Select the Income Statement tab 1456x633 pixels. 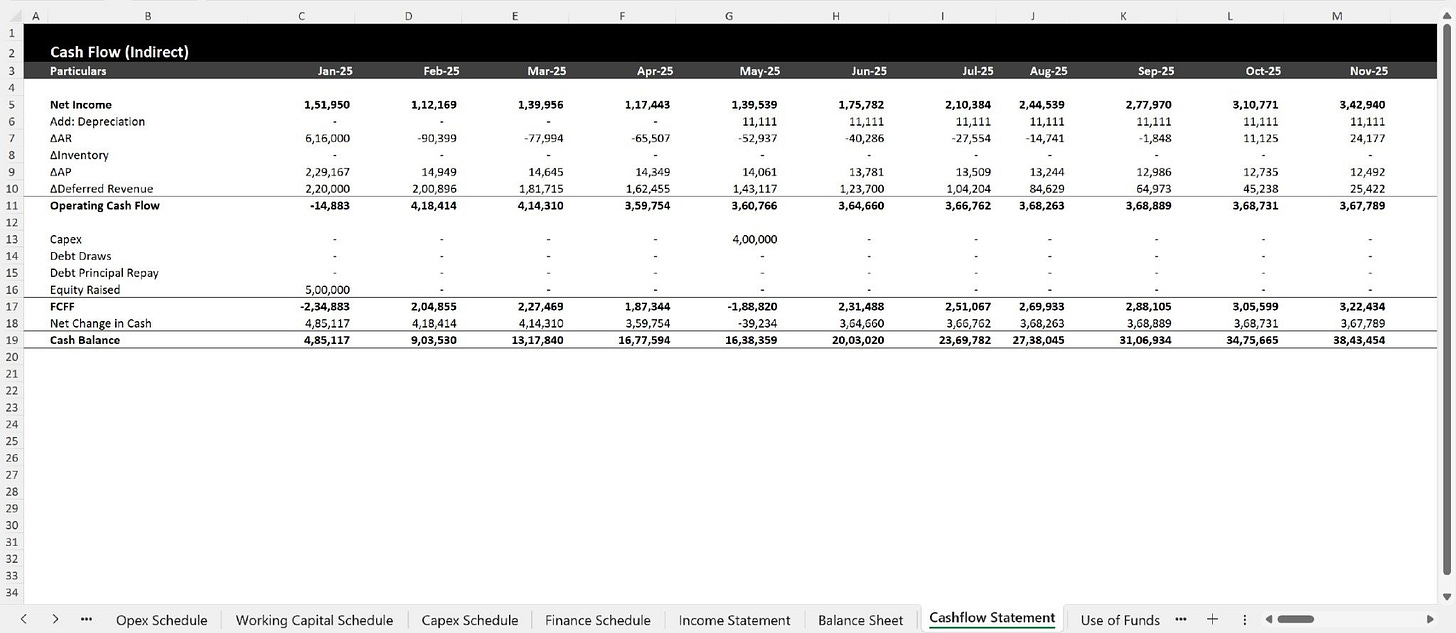coord(734,620)
